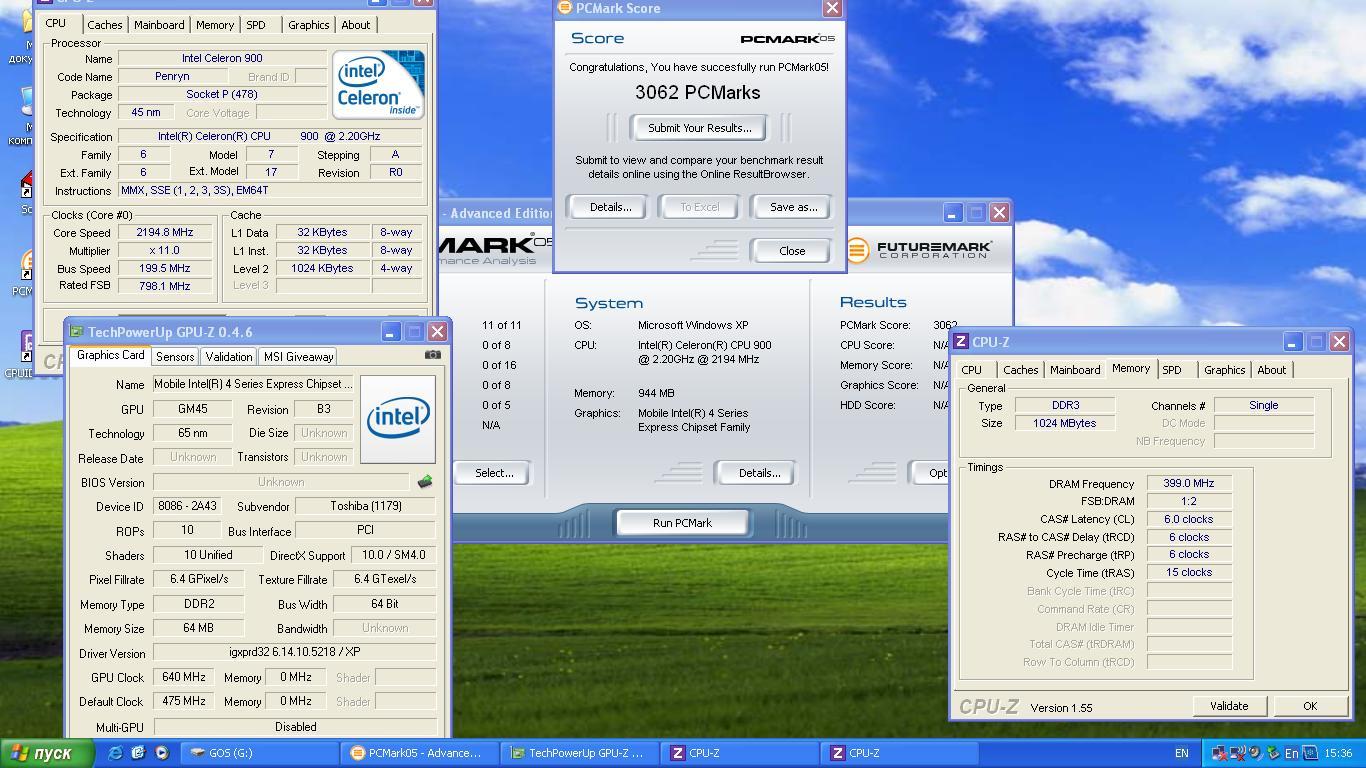Click the Pixel Fillrate 6.4 GPixel/s value
Viewport: 1366px width, 768px height.
point(199,579)
